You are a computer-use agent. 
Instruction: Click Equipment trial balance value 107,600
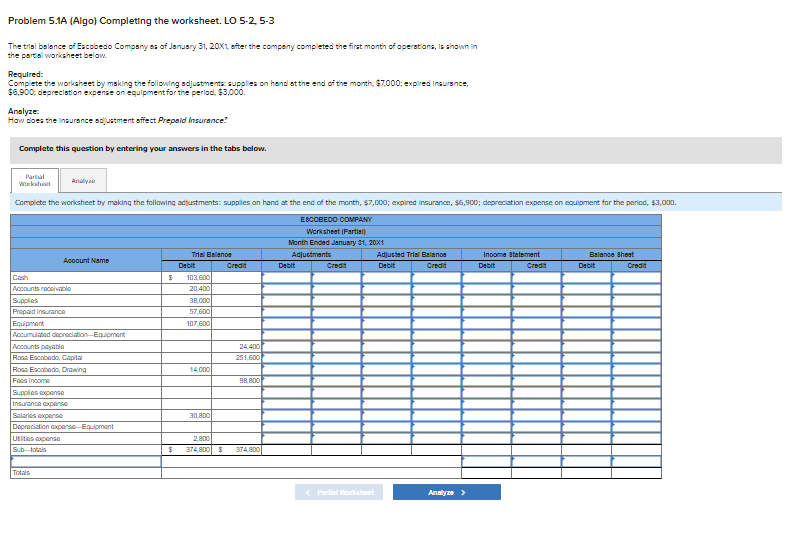(198, 323)
